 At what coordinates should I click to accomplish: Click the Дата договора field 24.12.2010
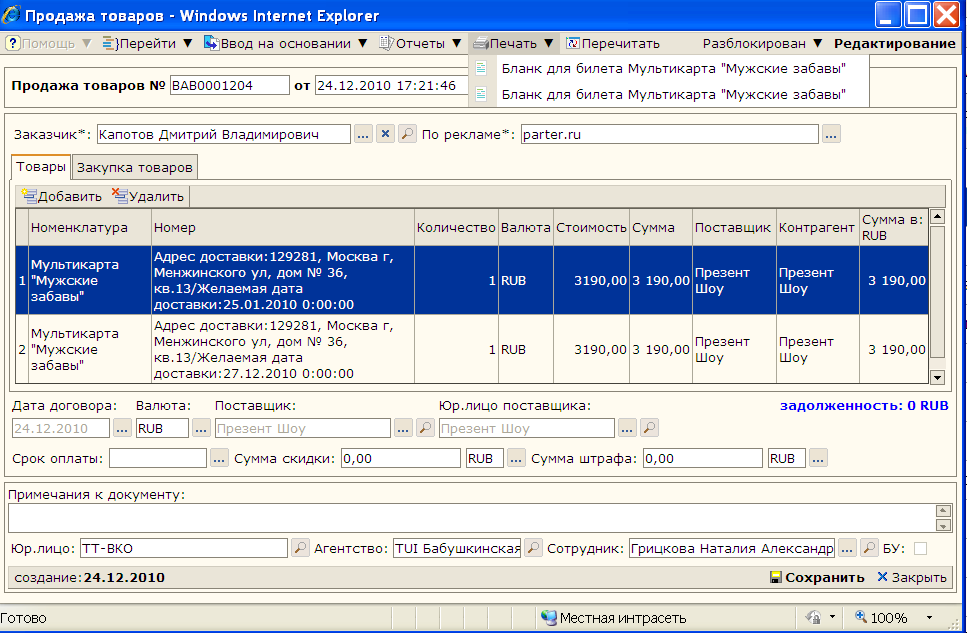[61, 428]
